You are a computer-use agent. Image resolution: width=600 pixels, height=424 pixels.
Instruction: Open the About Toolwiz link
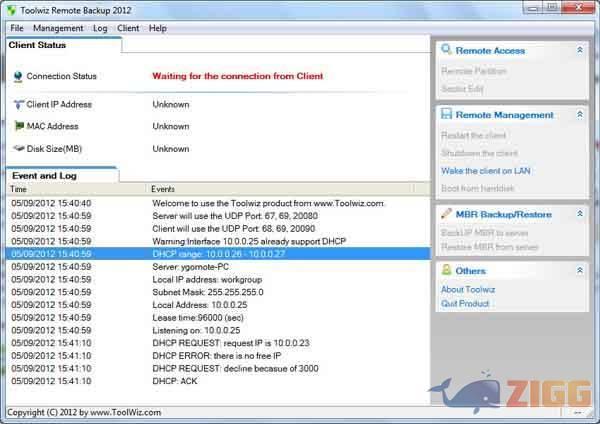(x=468, y=290)
